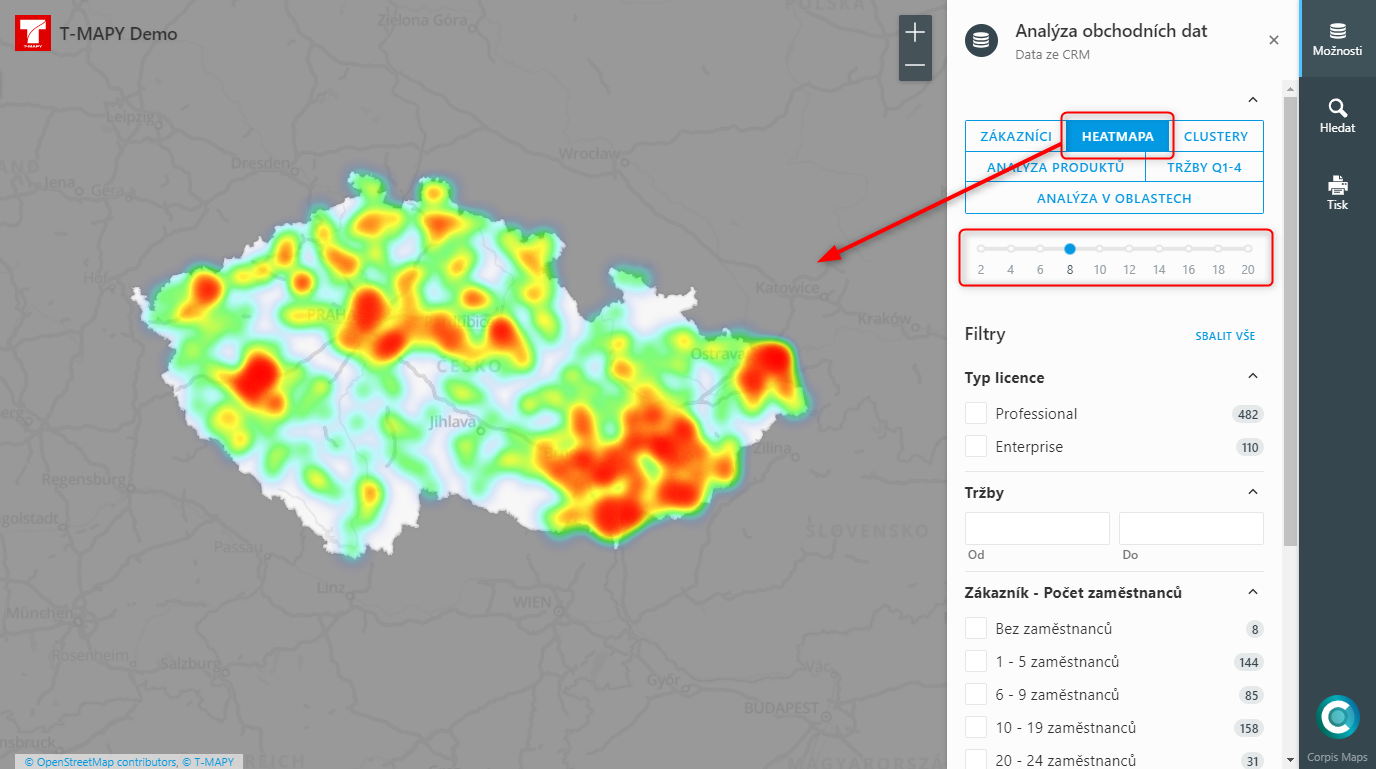
Task: Click the SBALIT VŠE link
Action: (x=1225, y=336)
